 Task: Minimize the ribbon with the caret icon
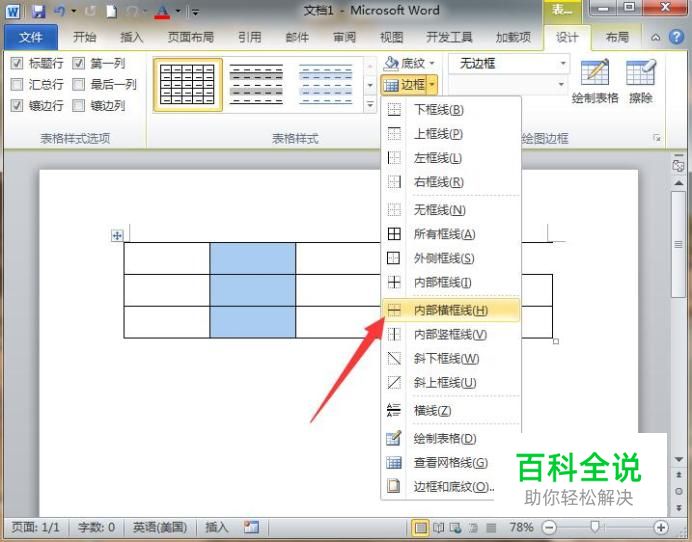(656, 37)
